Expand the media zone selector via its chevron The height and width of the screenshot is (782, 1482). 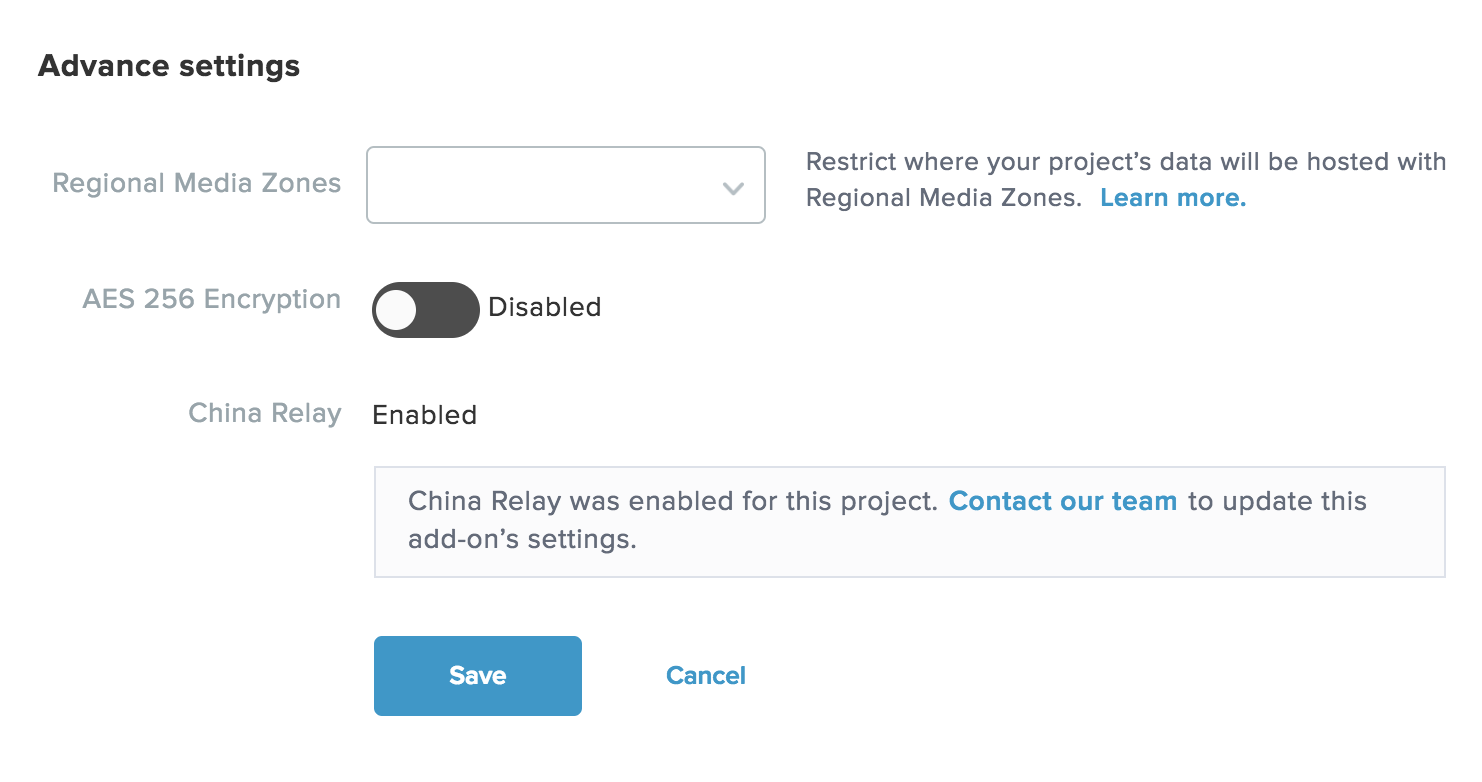coord(733,186)
